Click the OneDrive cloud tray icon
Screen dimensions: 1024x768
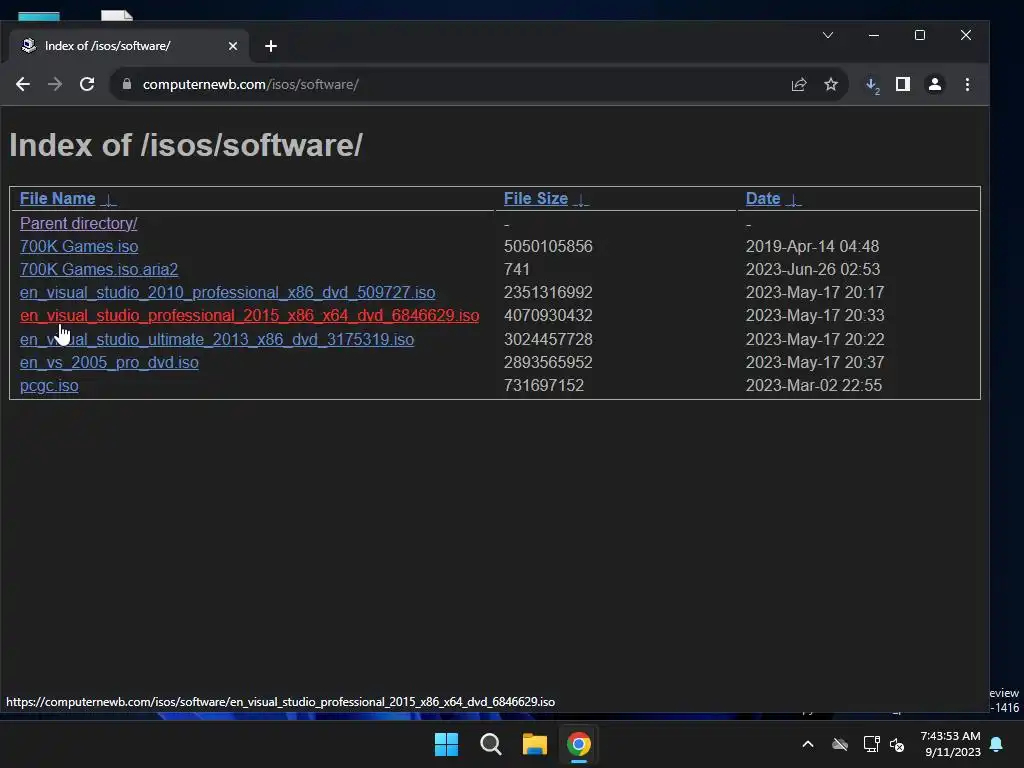(840, 744)
